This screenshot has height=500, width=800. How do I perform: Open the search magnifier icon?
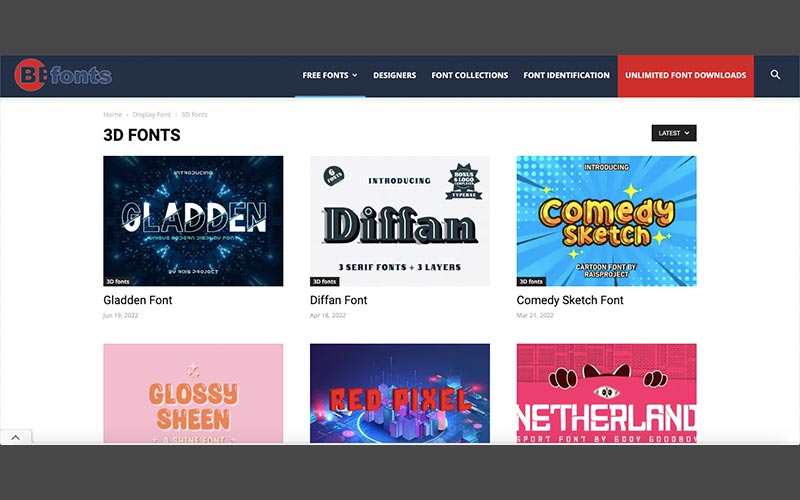775,75
